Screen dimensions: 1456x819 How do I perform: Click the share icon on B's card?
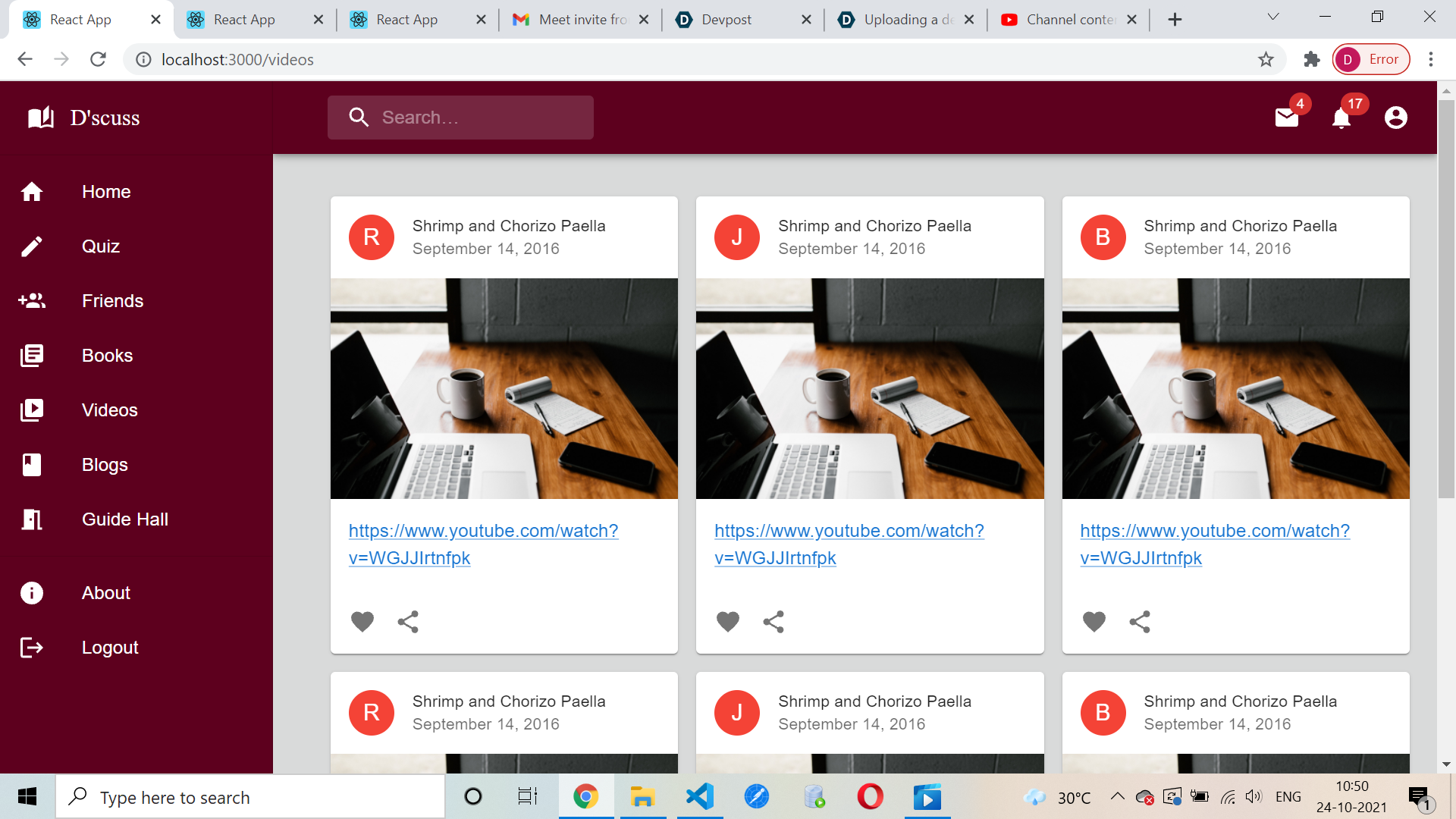tap(1139, 622)
